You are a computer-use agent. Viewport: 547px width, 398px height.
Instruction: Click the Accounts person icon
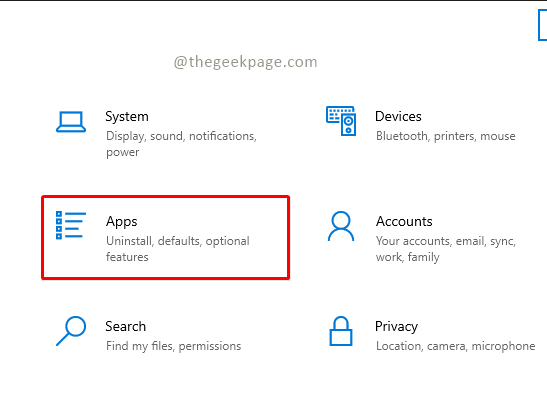coord(341,226)
